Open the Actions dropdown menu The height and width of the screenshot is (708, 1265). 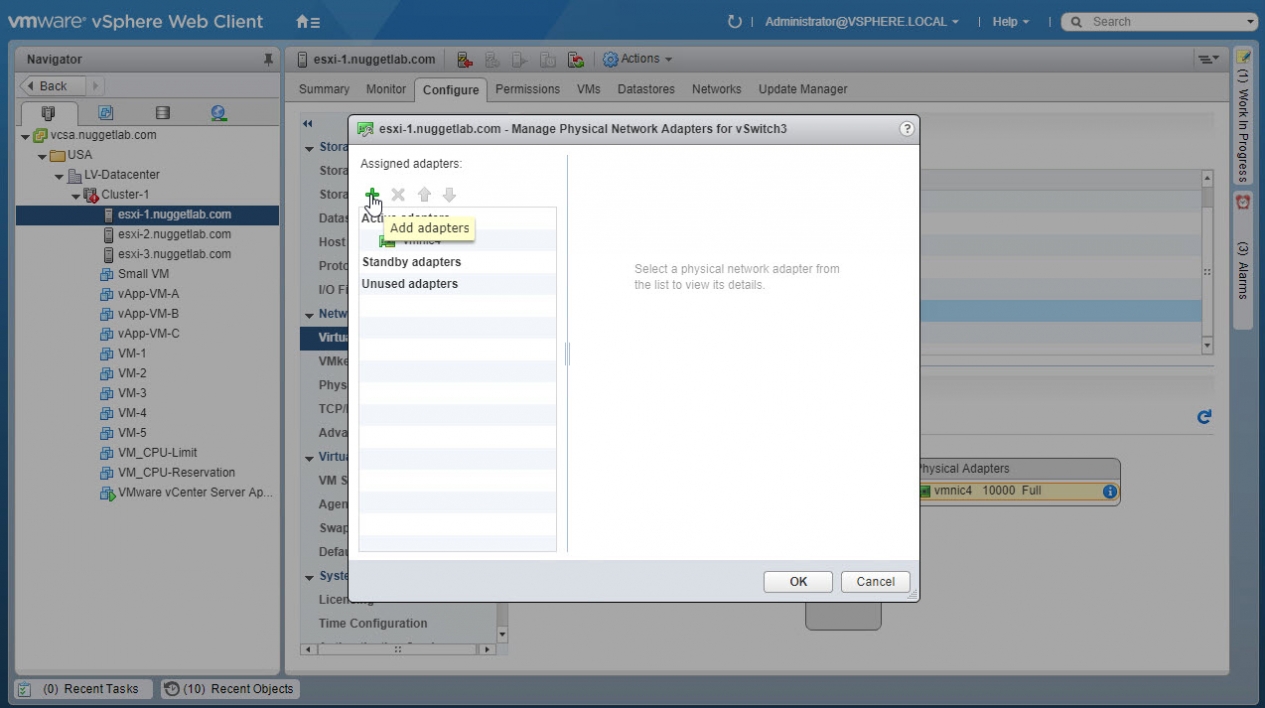tap(638, 59)
